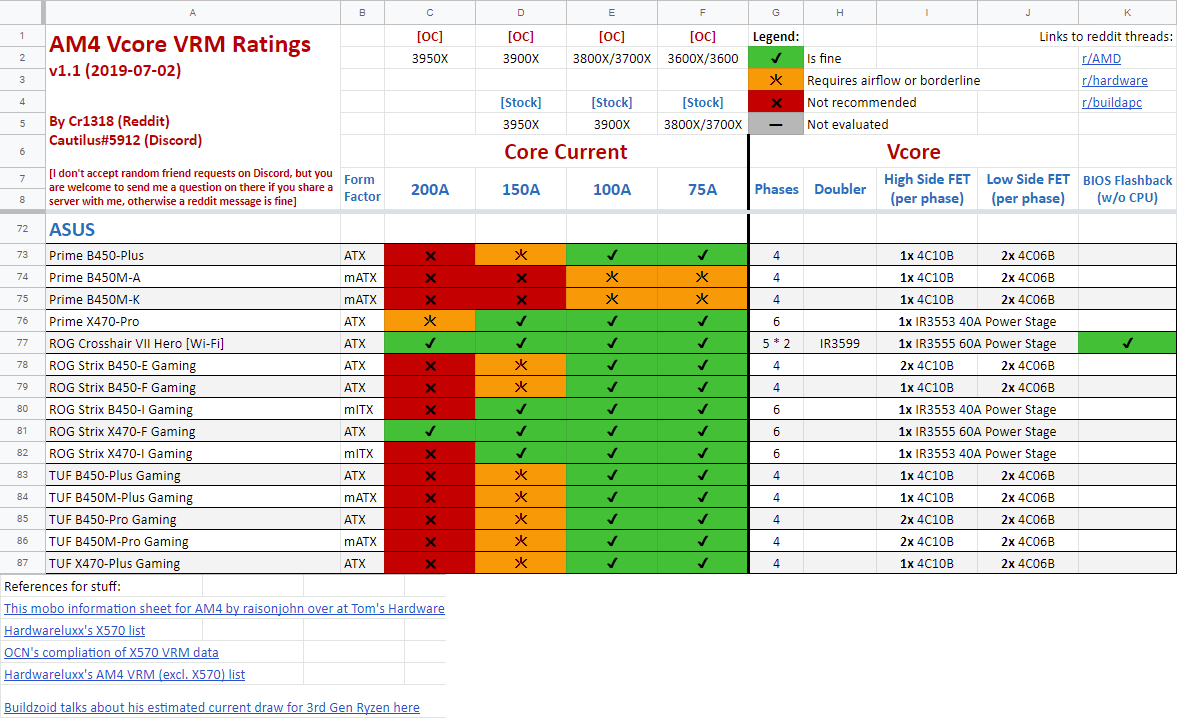Select the 'TUF X470-Plus Gaming' name cell
The width and height of the screenshot is (1177, 718).
[193, 563]
